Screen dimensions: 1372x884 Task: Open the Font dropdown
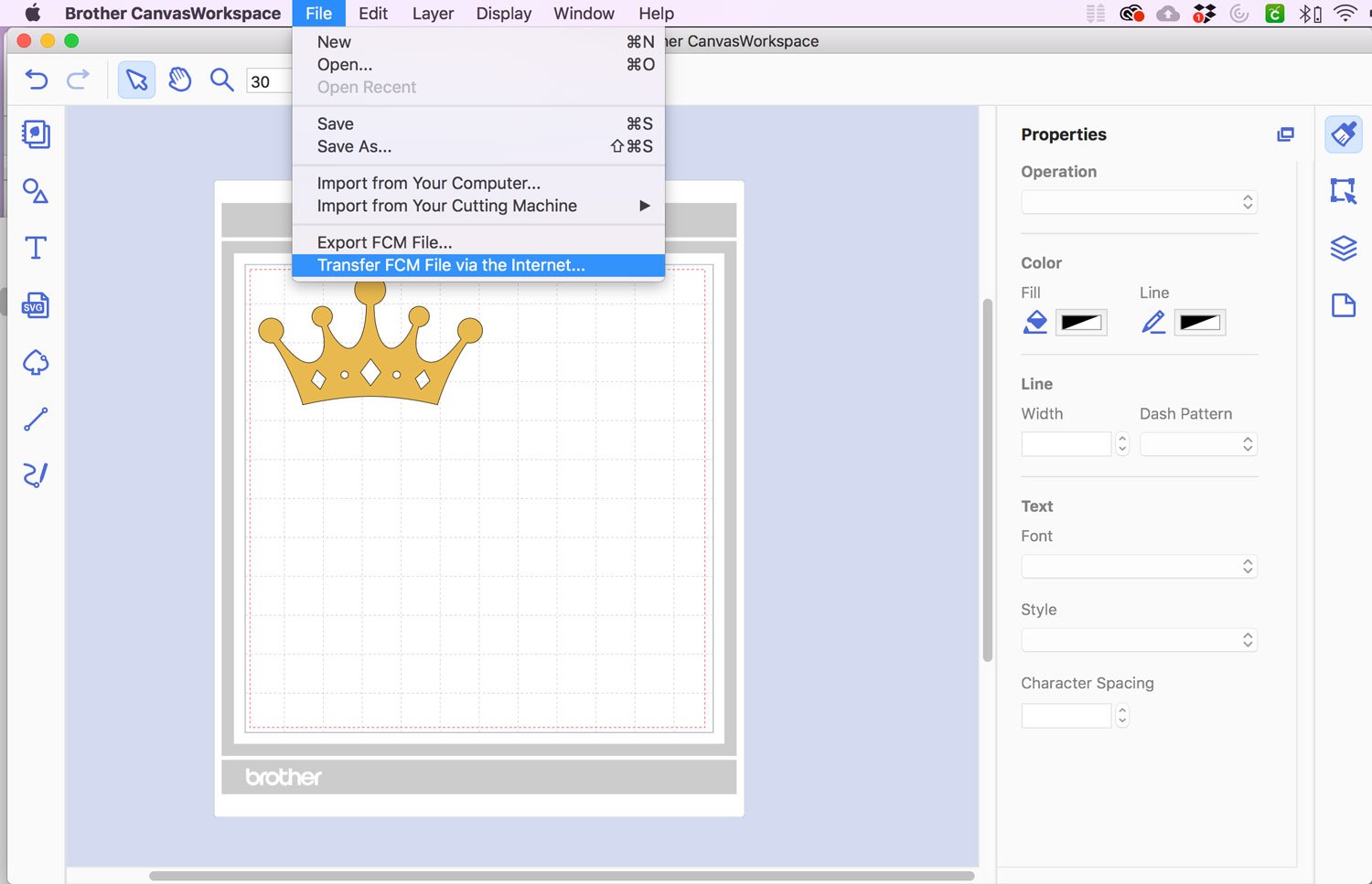click(1139, 566)
